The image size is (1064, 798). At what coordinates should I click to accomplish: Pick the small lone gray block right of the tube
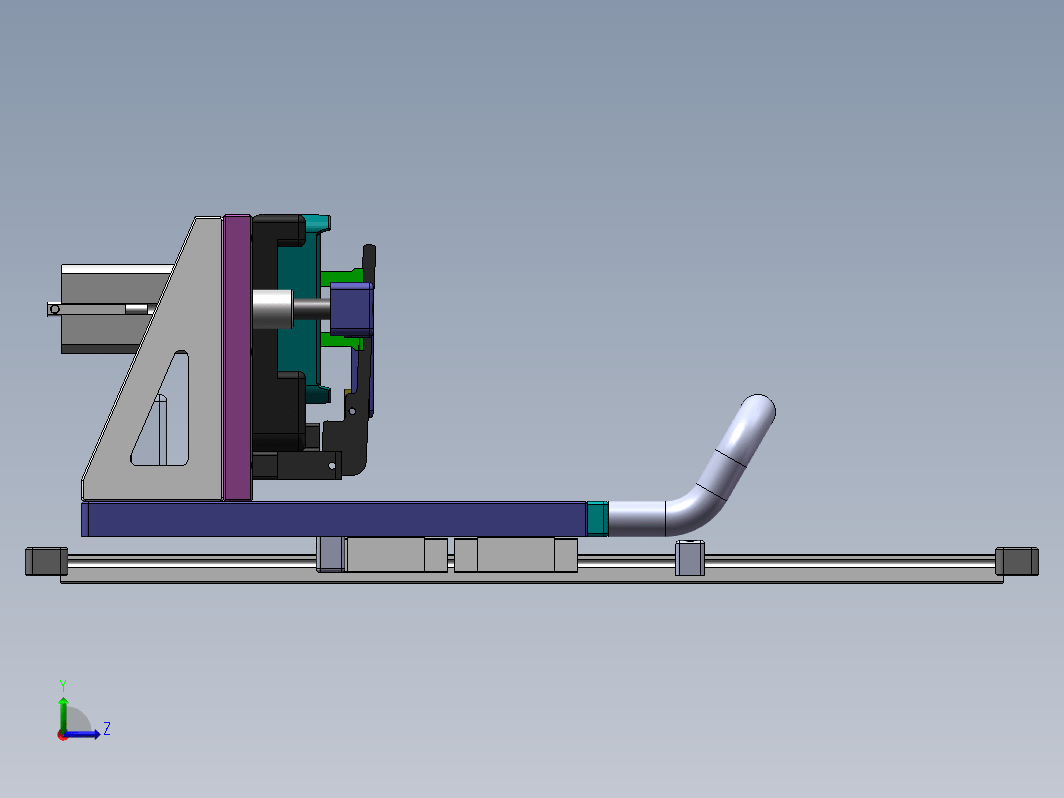(689, 558)
